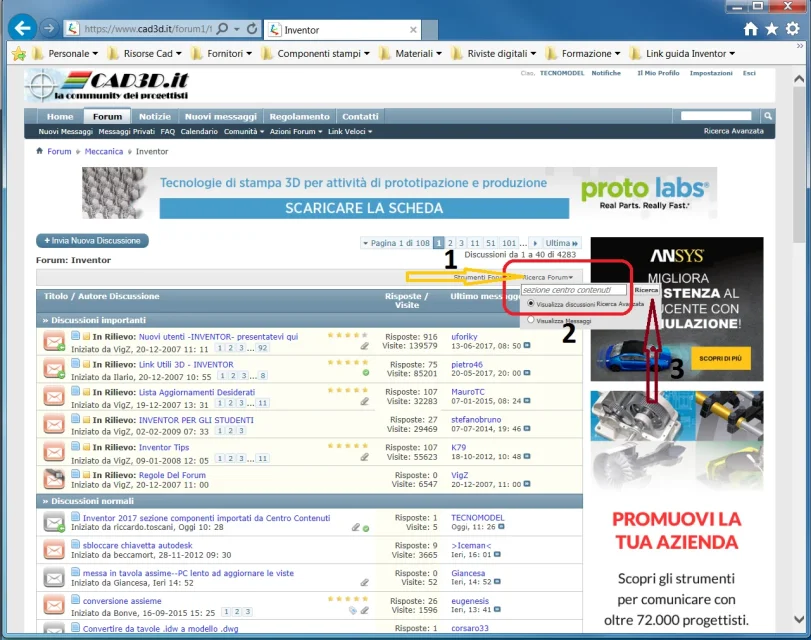Image resolution: width=811 pixels, height=640 pixels.
Task: Open the Nuovi messaggi navigation tab
Action: coord(221,116)
